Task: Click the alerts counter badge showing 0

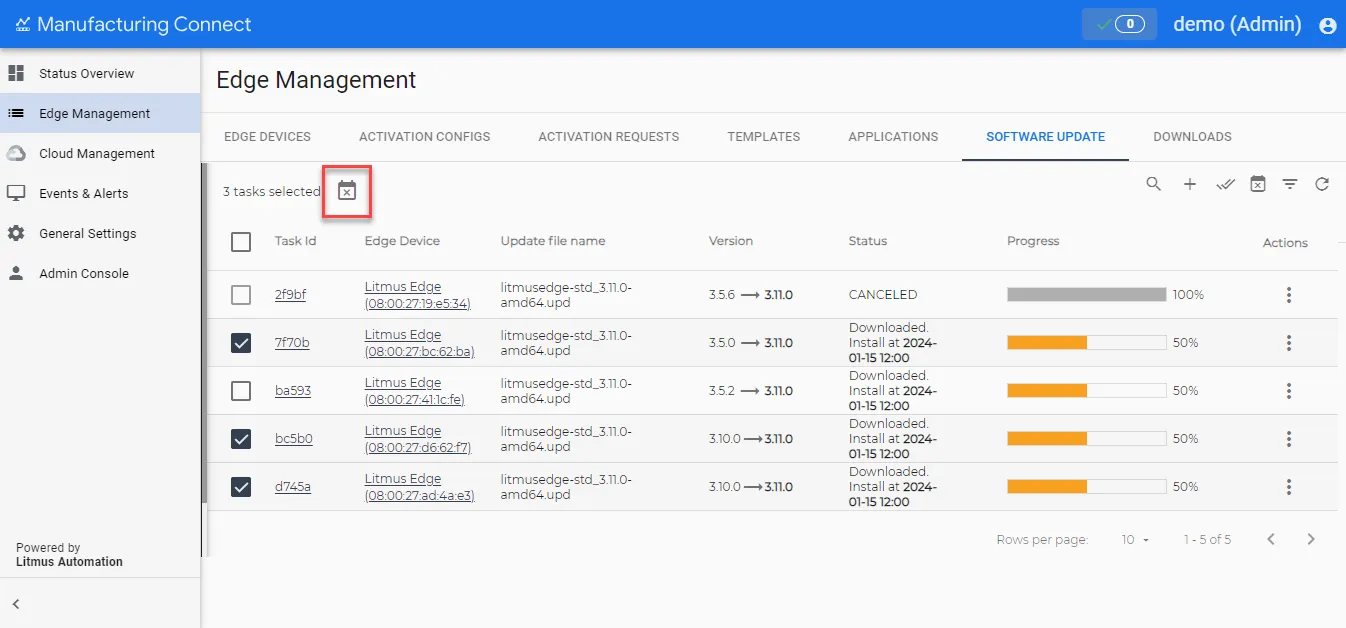Action: [1119, 24]
